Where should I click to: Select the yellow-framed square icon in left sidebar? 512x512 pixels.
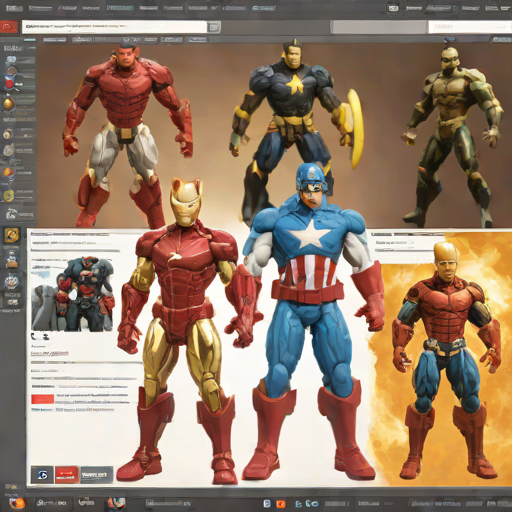coord(12,235)
